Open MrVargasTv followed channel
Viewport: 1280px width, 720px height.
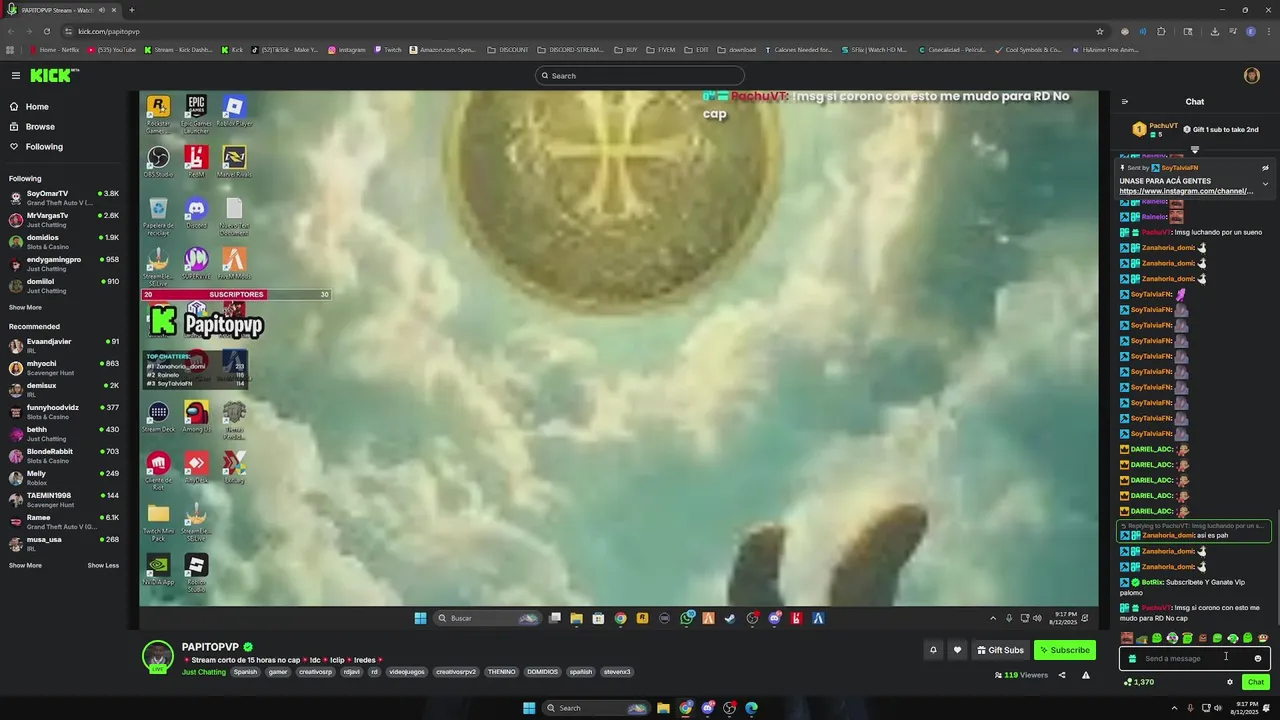[64, 219]
